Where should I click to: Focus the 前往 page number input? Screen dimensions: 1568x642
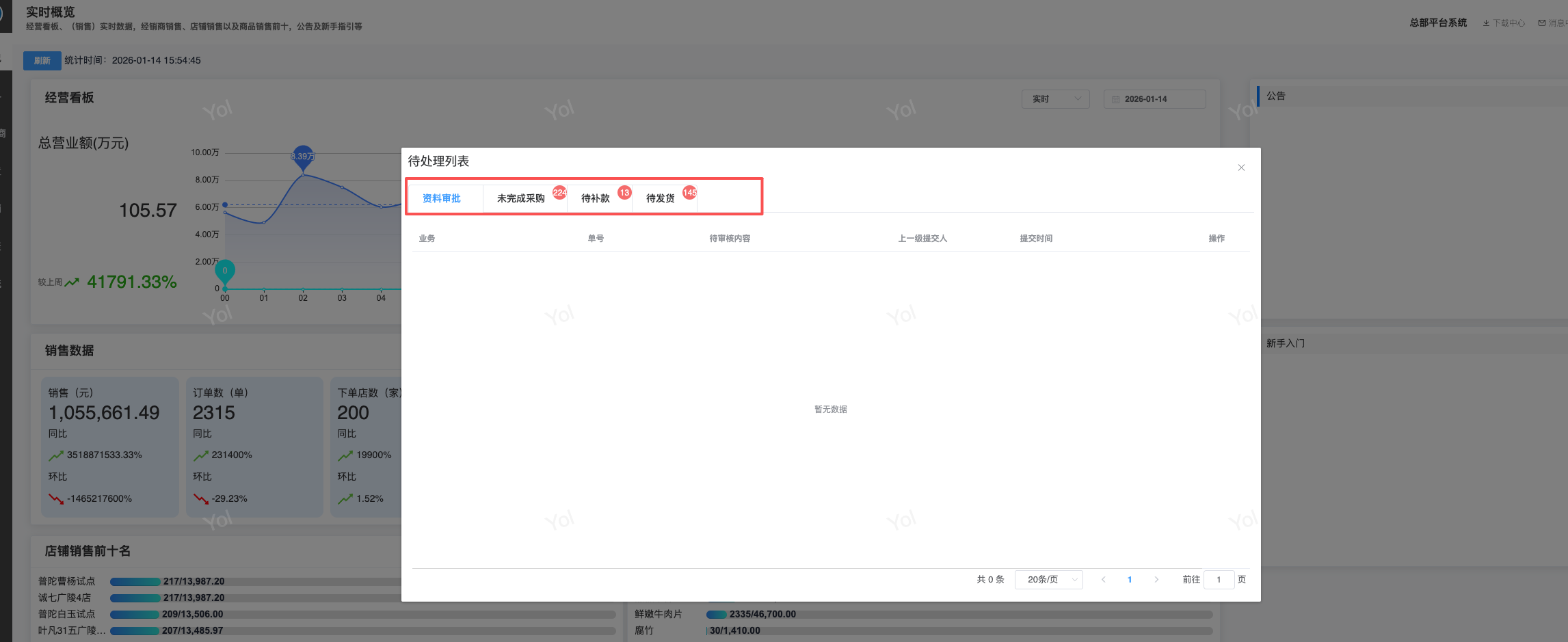click(1219, 579)
